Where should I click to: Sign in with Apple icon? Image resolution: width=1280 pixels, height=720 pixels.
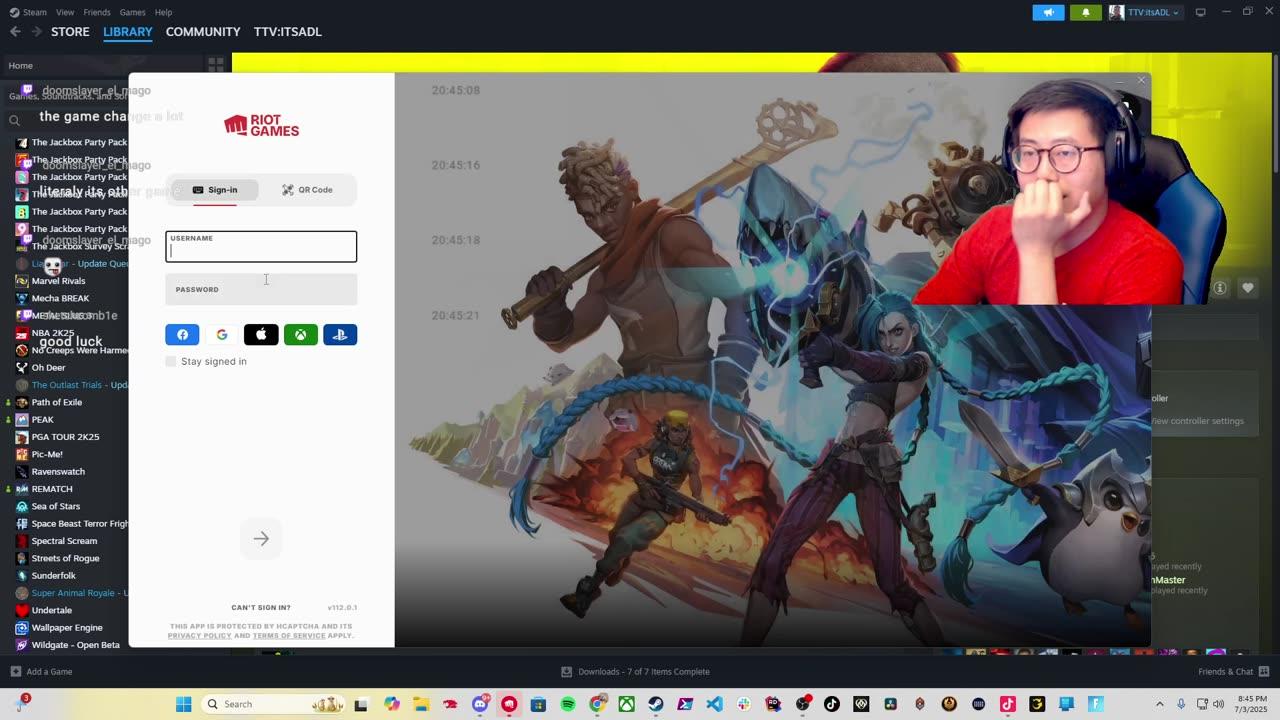click(x=261, y=335)
